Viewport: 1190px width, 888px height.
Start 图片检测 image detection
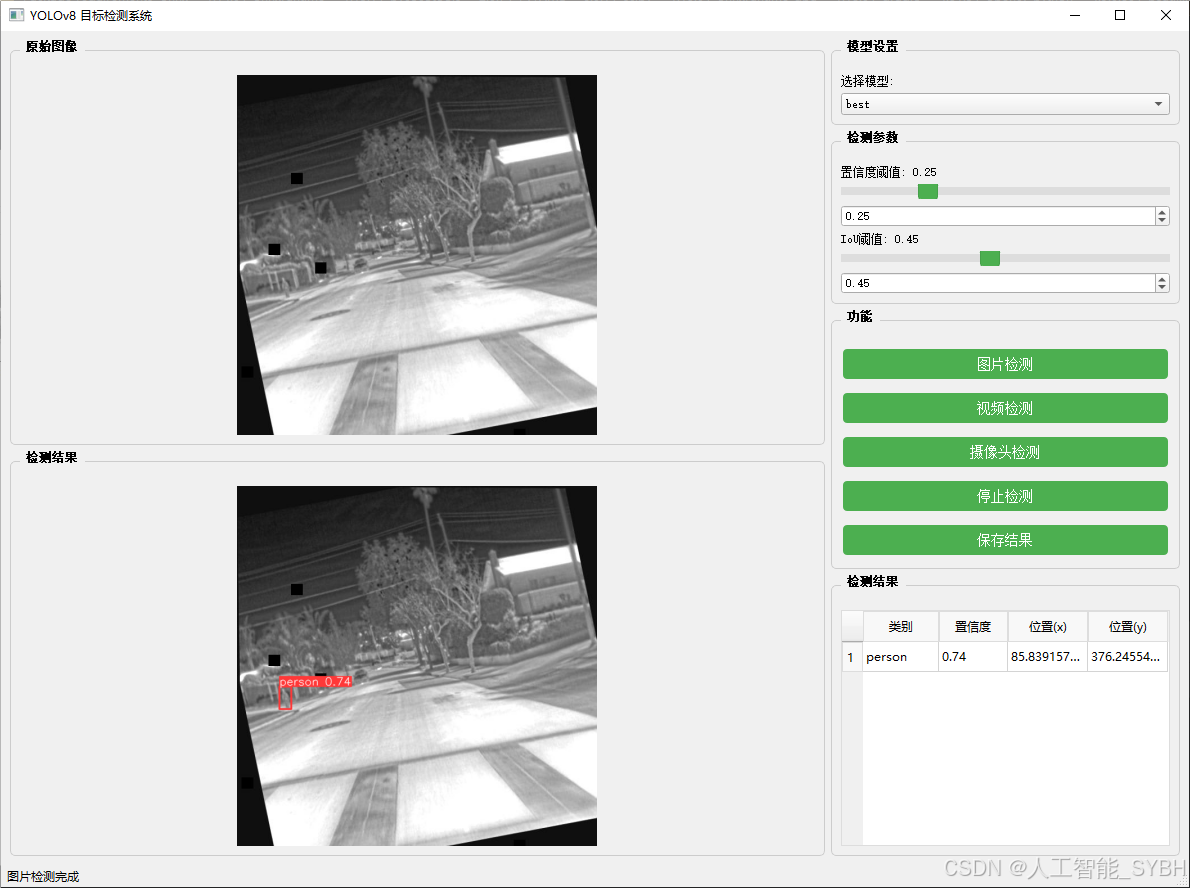(1005, 364)
